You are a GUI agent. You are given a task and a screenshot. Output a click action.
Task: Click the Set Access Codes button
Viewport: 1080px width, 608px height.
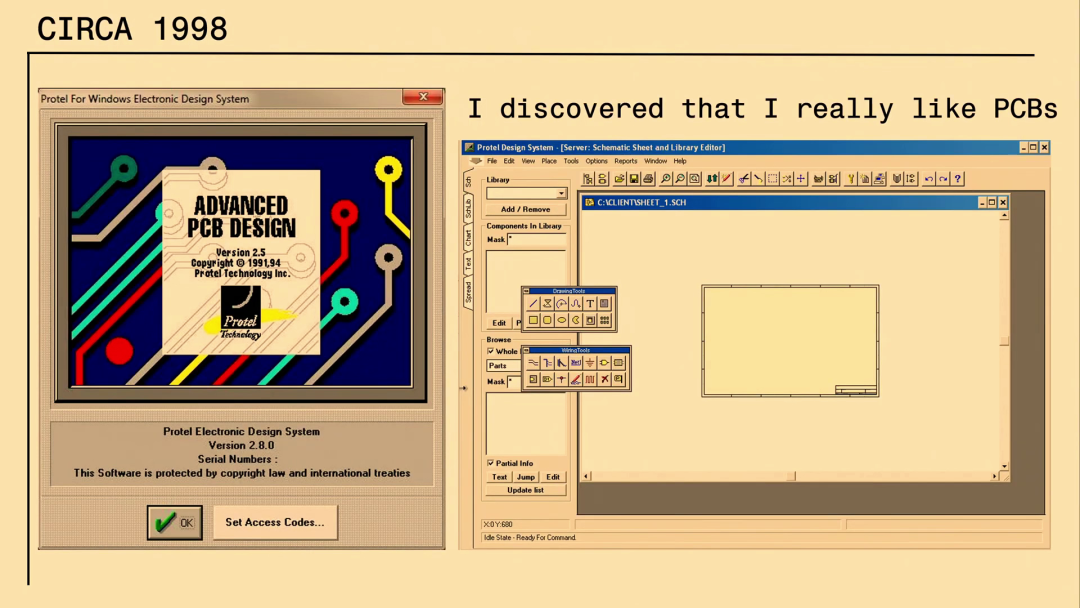click(275, 523)
